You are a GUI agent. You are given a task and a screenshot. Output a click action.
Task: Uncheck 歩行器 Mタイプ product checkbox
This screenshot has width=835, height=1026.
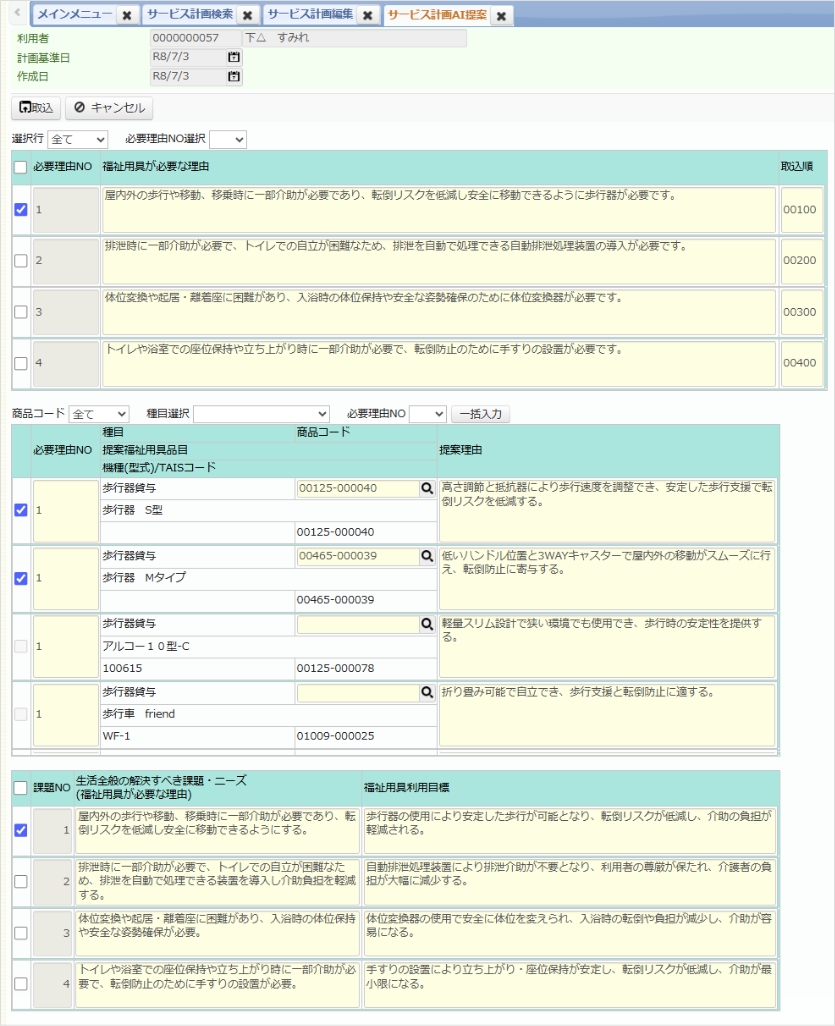(21, 578)
